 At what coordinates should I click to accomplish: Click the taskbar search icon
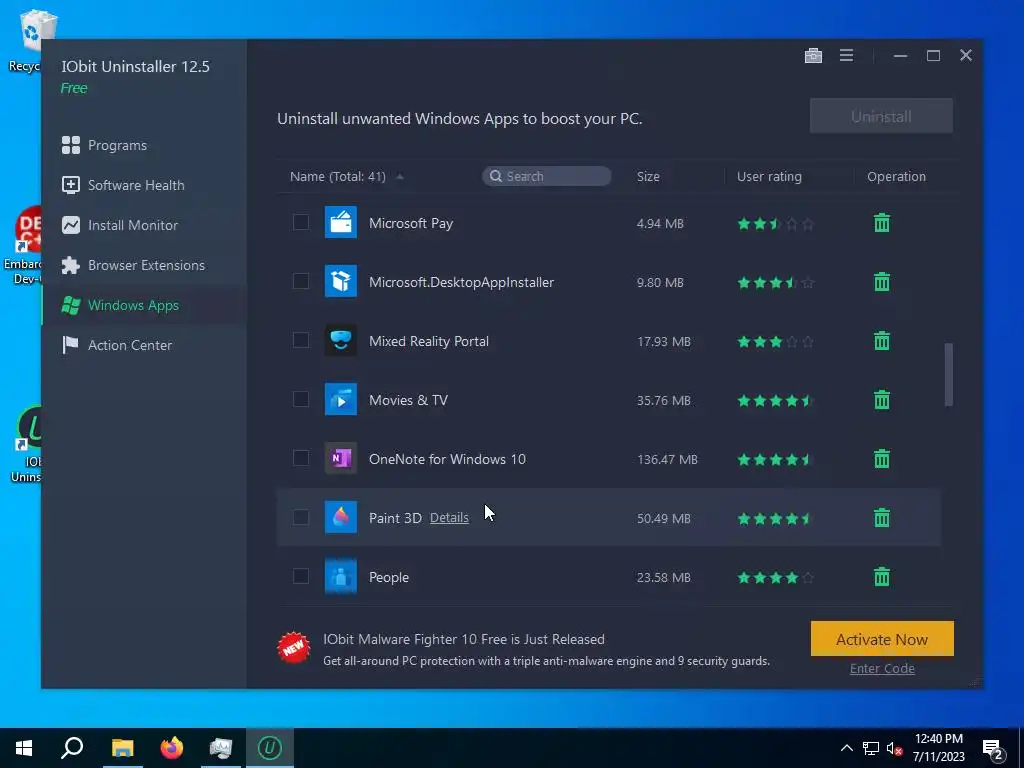(72, 748)
